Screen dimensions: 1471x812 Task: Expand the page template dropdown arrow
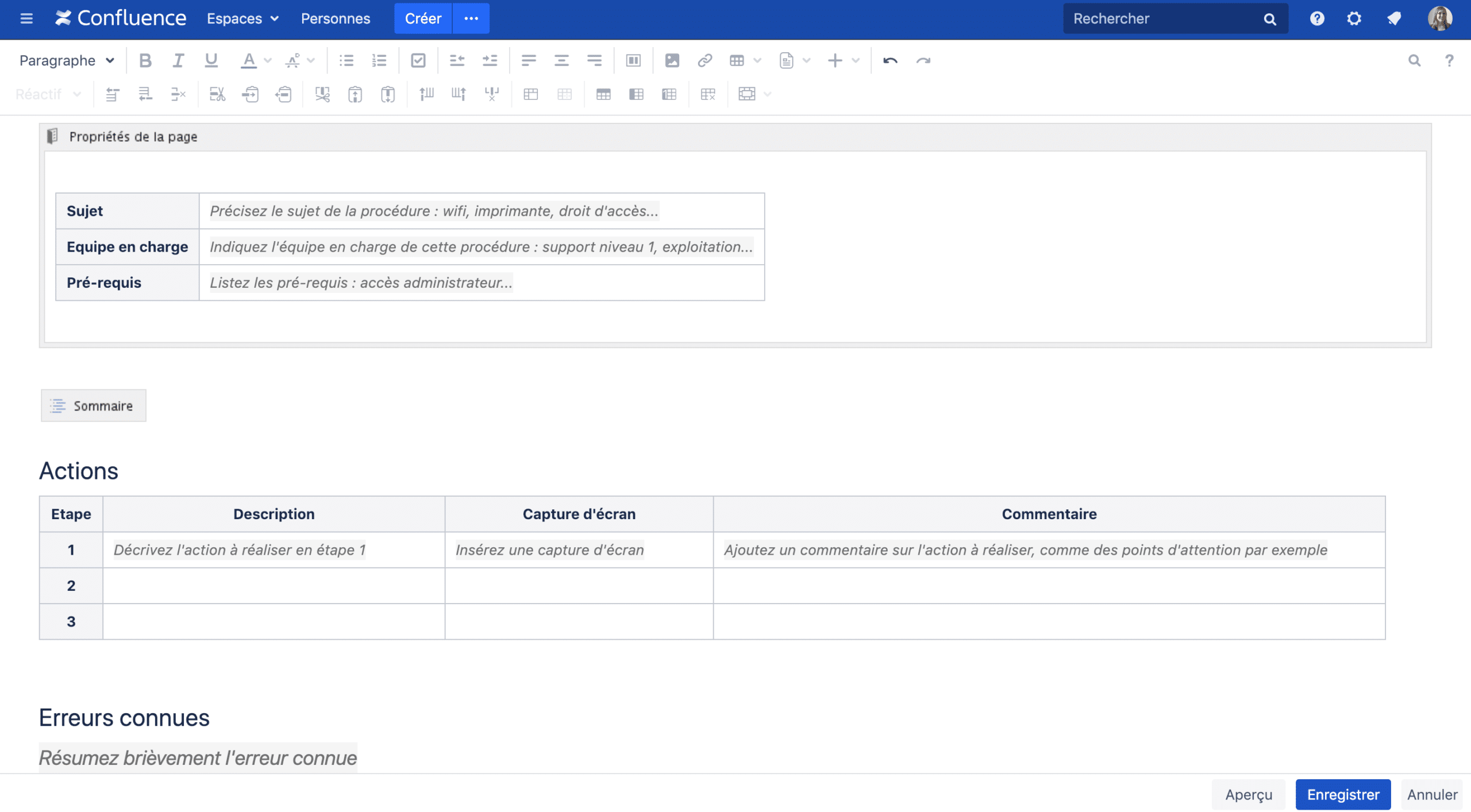click(807, 60)
